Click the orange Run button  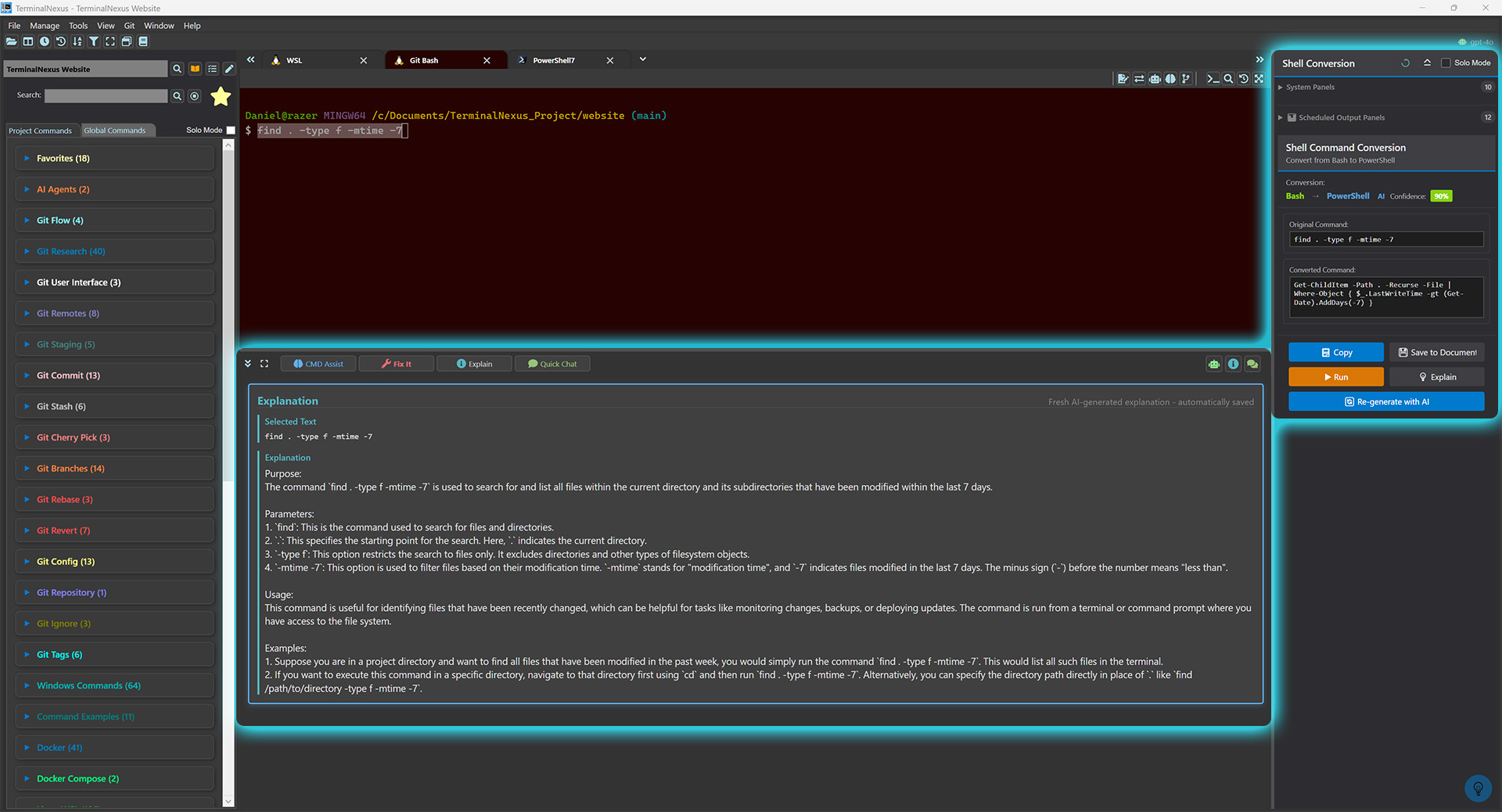pos(1335,377)
